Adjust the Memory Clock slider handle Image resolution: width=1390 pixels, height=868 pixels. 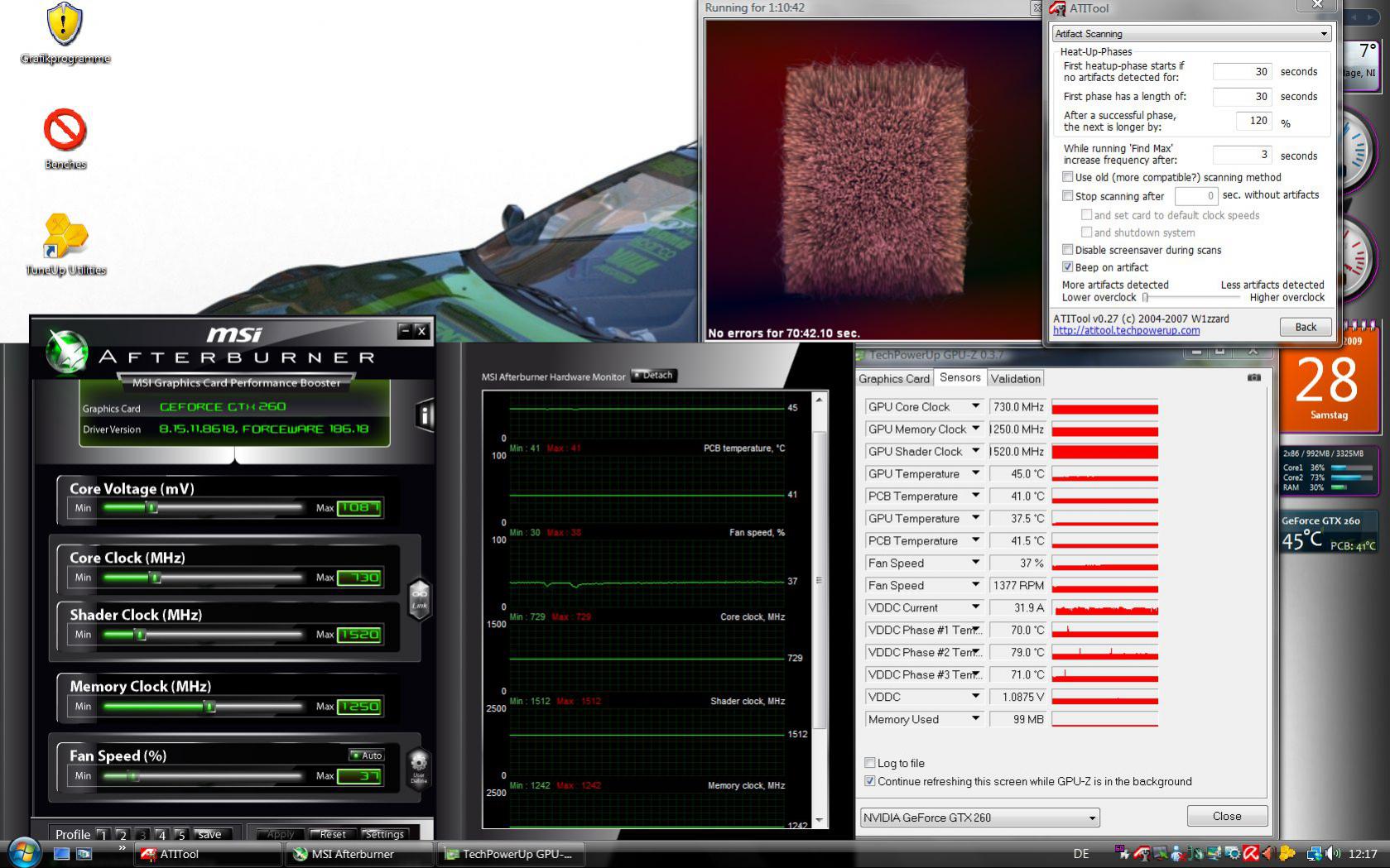click(210, 706)
